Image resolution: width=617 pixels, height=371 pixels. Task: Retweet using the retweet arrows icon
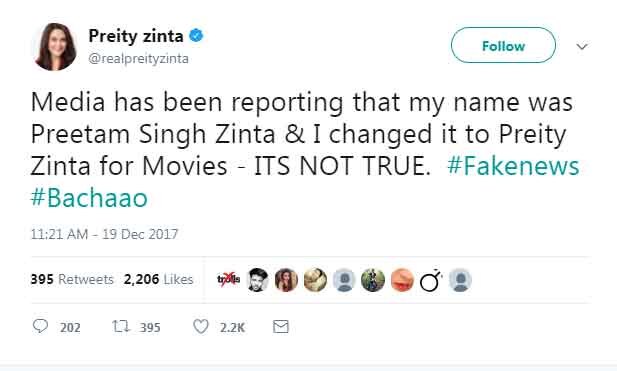coord(121,326)
